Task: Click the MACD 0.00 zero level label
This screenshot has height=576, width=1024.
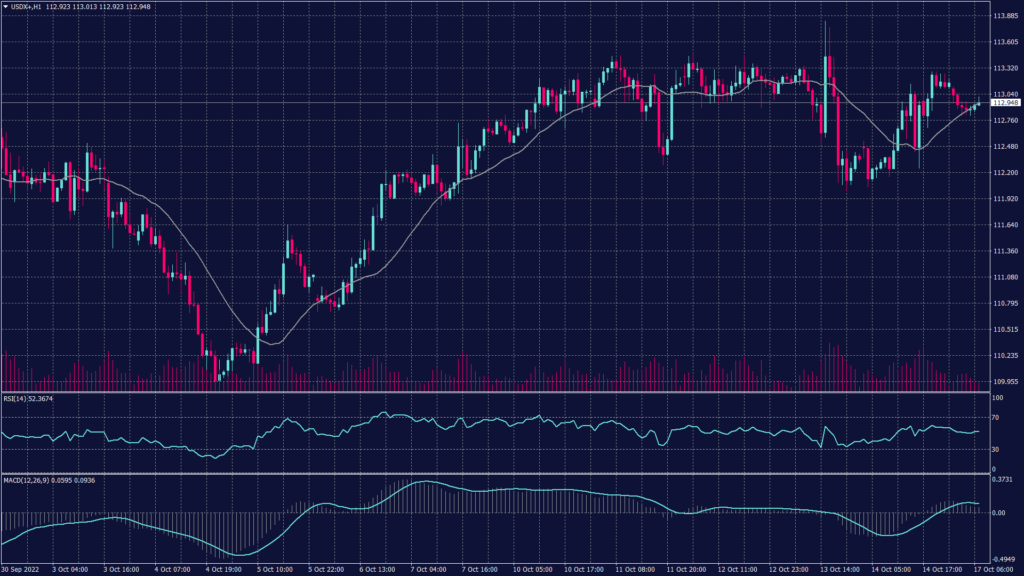Action: [x=998, y=513]
